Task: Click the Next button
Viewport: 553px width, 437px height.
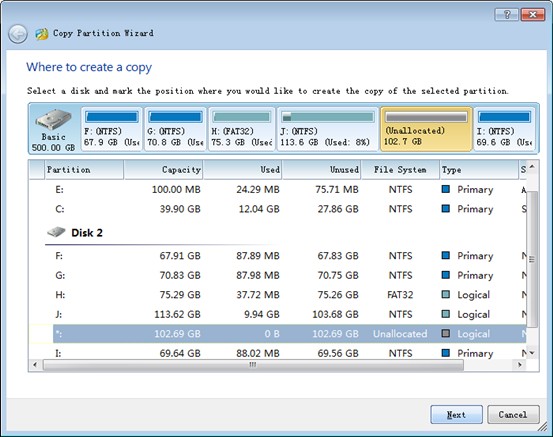Action: 456,414
